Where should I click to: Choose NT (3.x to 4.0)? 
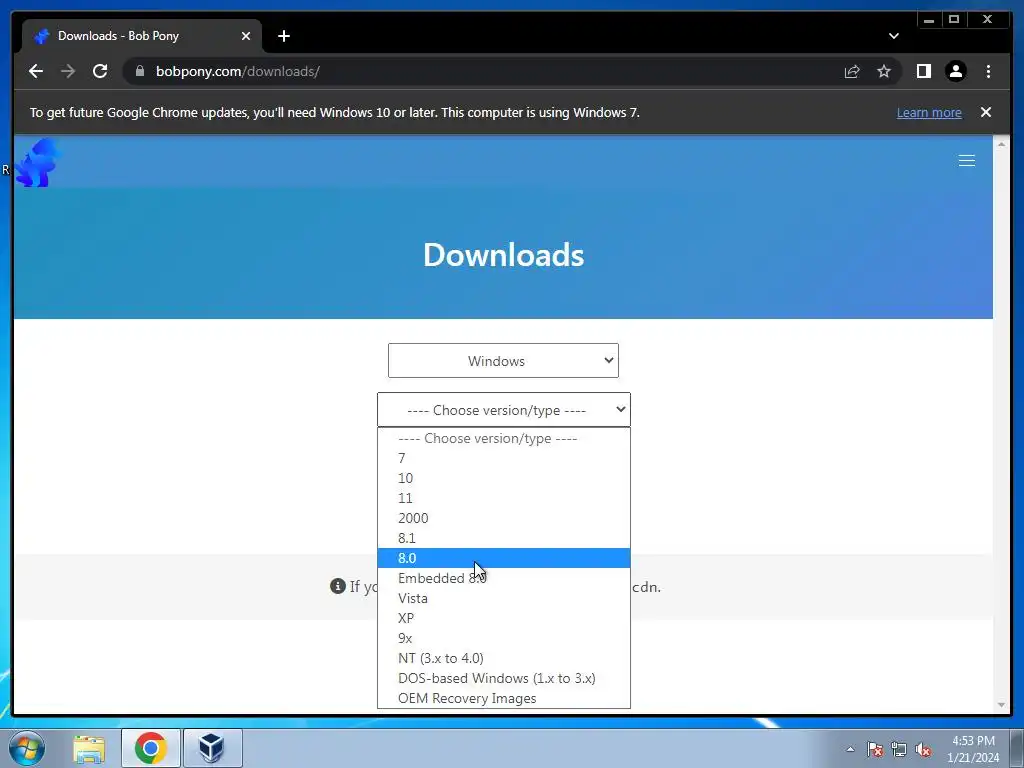[504, 658]
